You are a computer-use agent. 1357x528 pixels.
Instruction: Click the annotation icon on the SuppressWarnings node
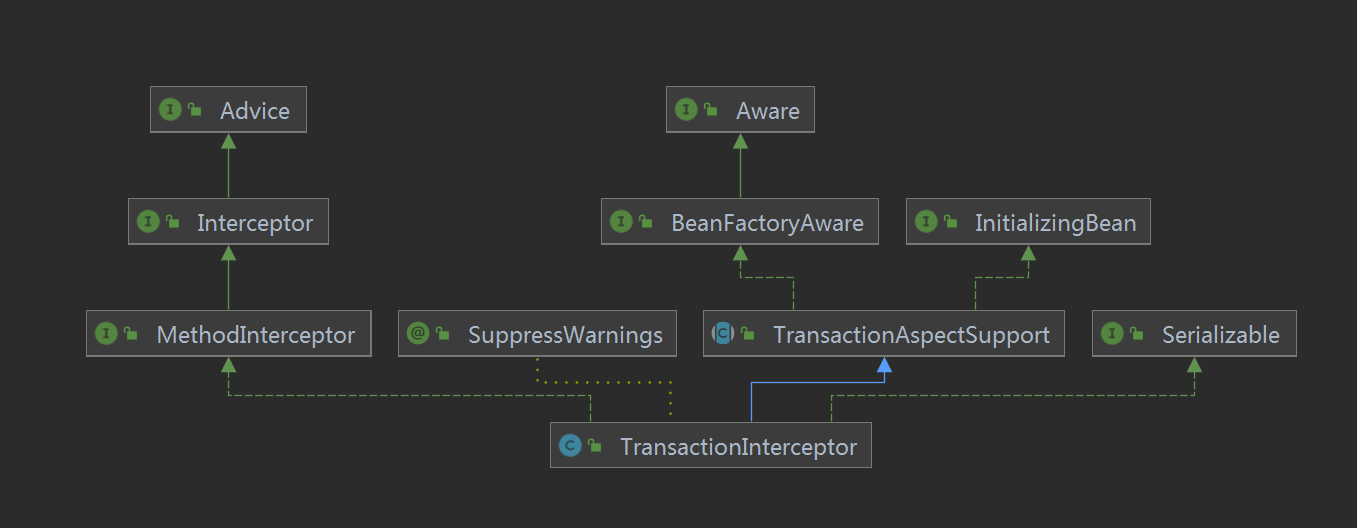pos(418,334)
